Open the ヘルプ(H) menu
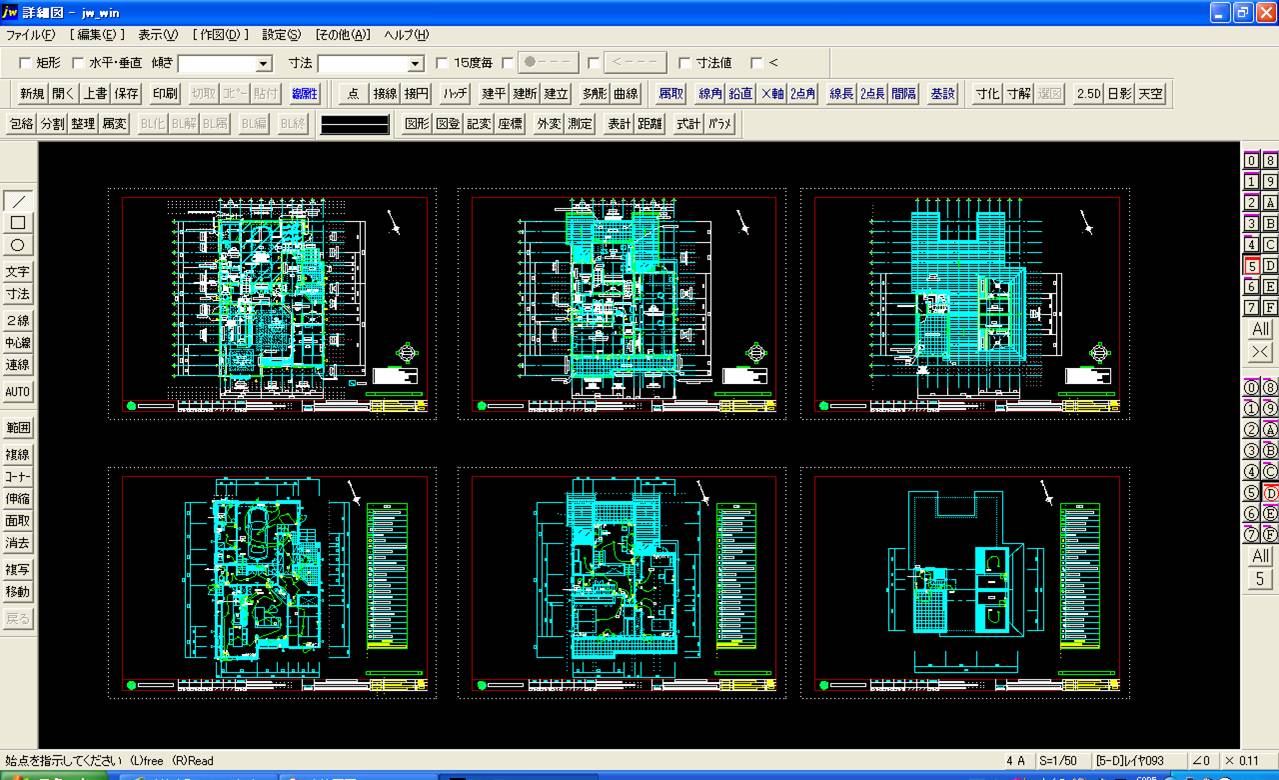 [x=407, y=35]
